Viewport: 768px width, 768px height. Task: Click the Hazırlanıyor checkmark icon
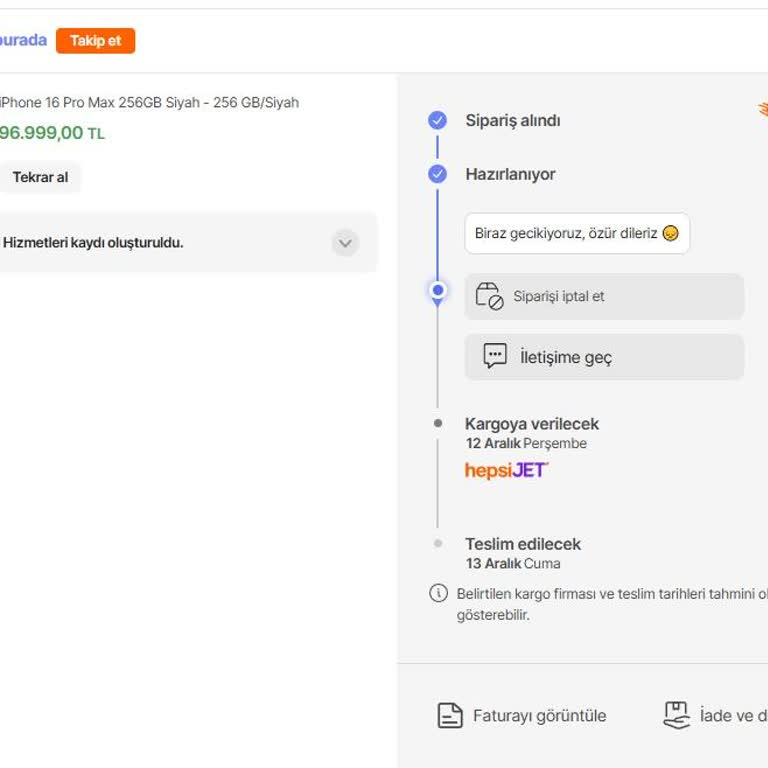click(437, 174)
